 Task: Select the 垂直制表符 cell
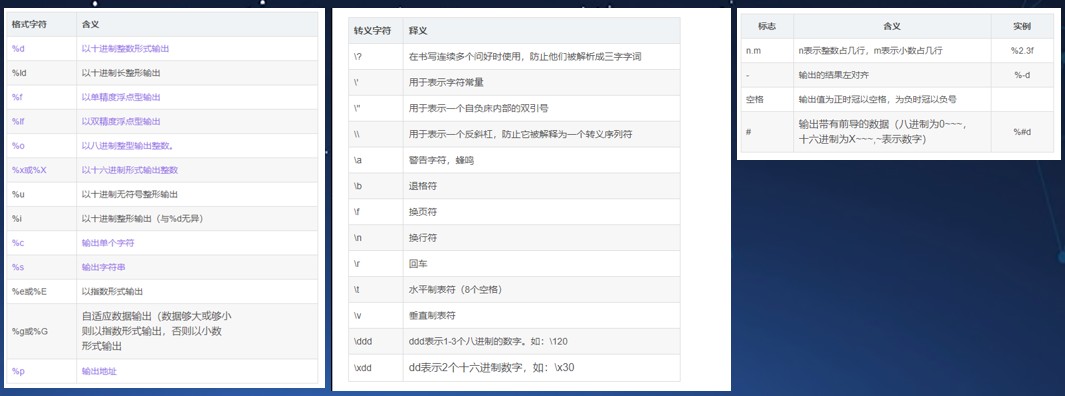pyautogui.click(x=541, y=315)
